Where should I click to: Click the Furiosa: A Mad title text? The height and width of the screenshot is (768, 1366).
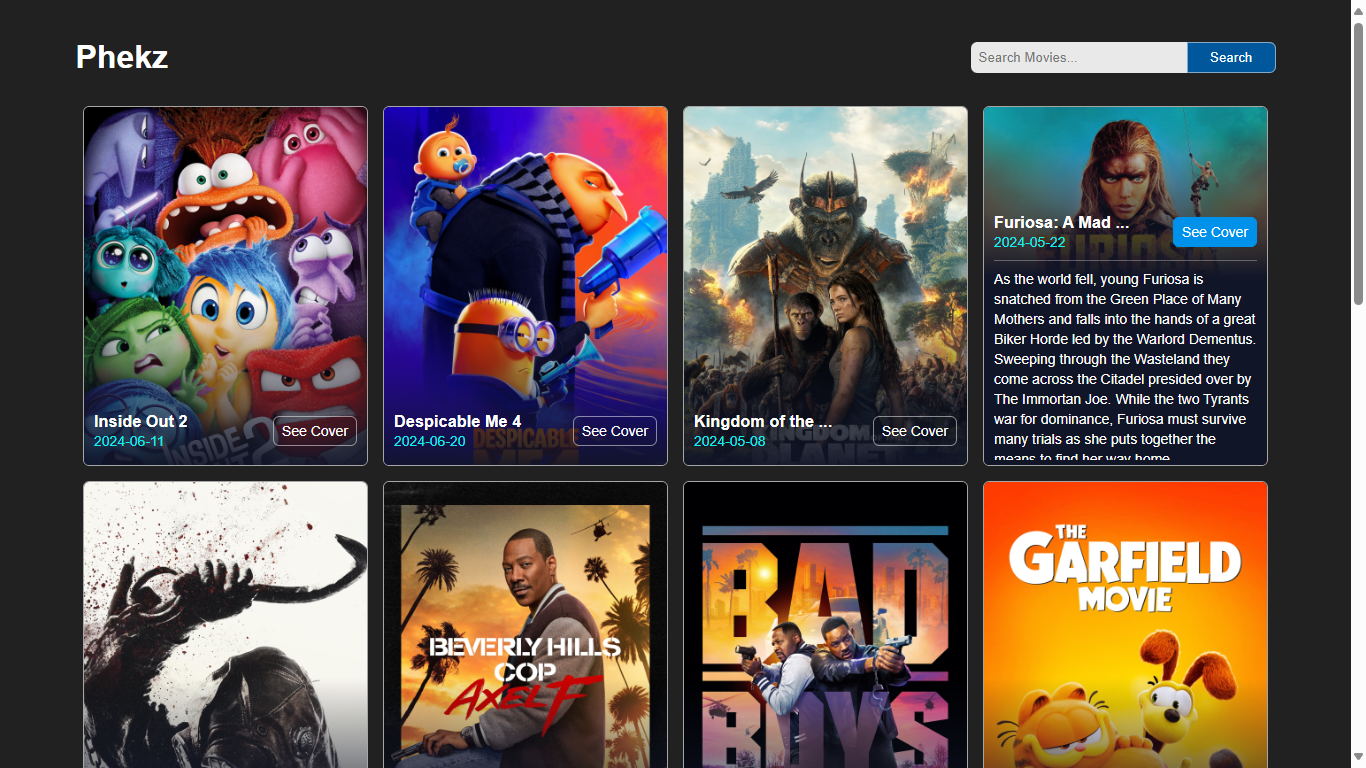click(1061, 223)
